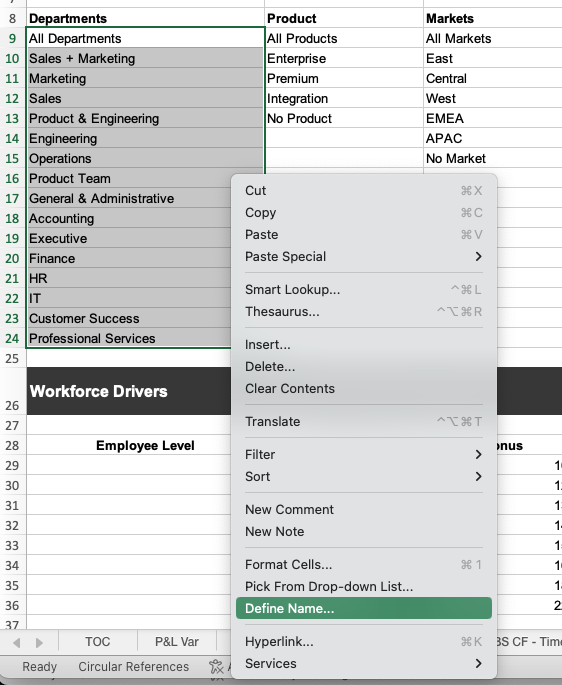Screen dimensions: 562x685
Task: Click the Engineering cell in row 14
Action: (x=146, y=138)
